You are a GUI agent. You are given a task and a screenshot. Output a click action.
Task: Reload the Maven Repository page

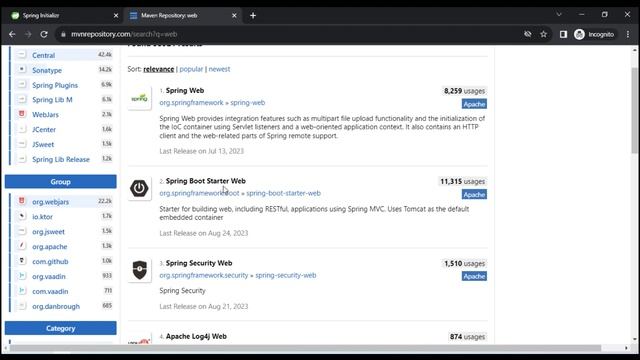(x=44, y=34)
